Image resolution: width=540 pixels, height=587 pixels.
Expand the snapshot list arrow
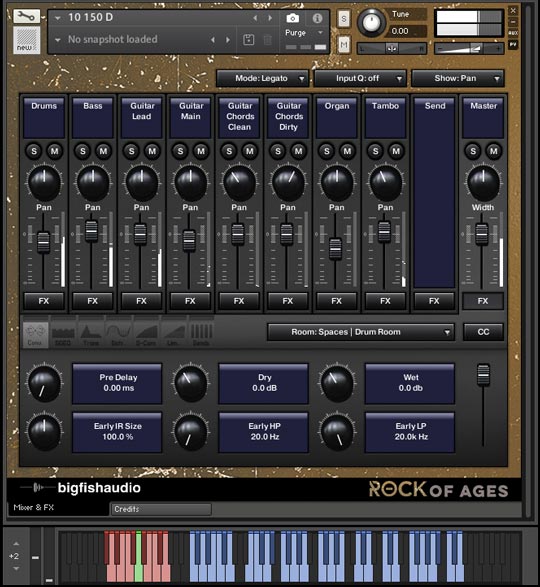(x=58, y=40)
